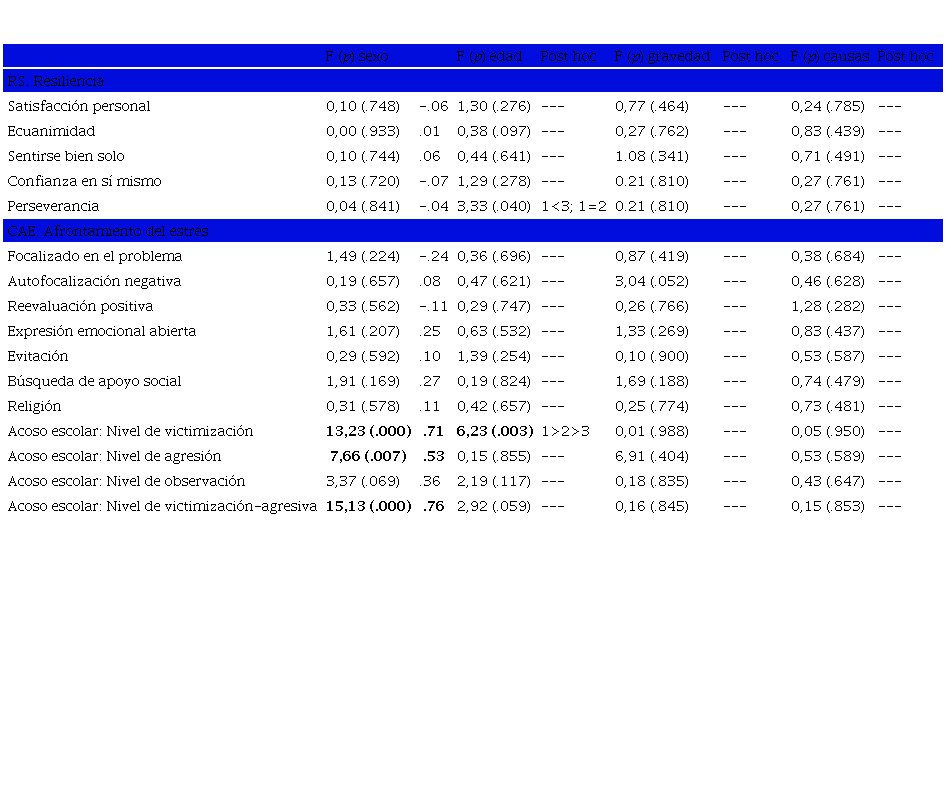Click the gravedad value 3,04 (.052)

click(x=652, y=281)
